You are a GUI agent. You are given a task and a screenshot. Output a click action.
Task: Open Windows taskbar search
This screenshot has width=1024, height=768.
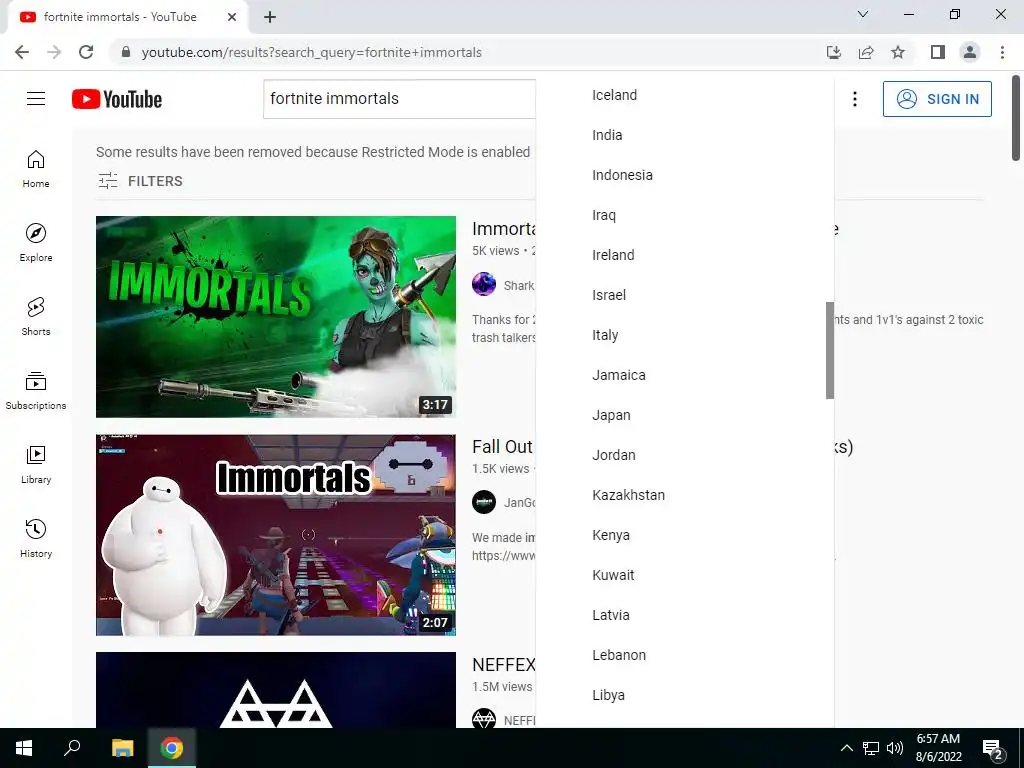point(72,748)
